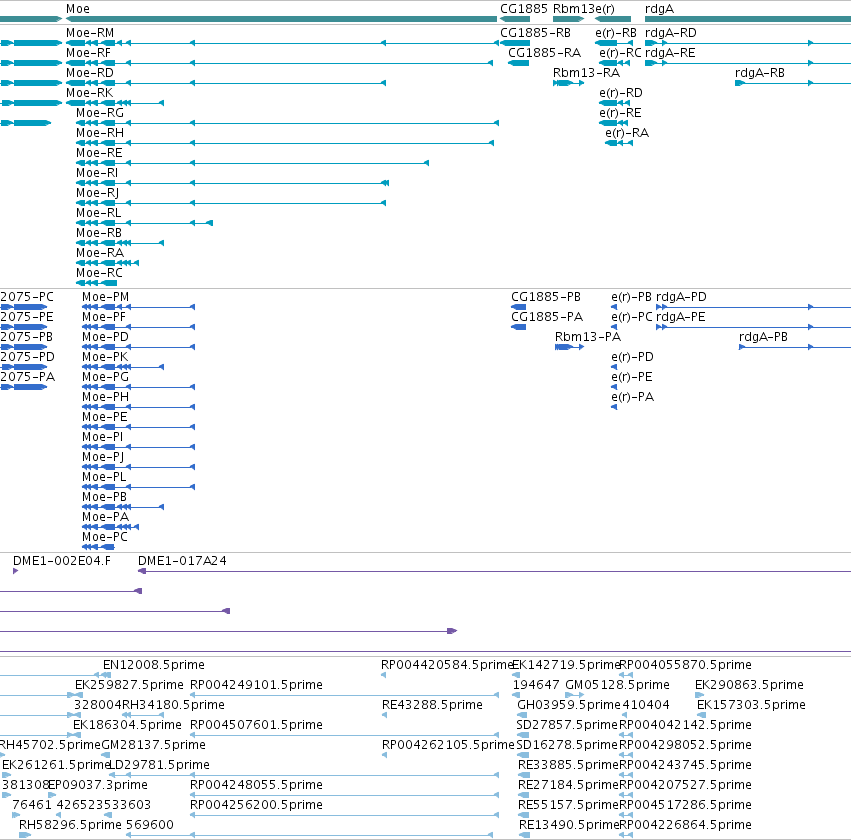Click the LD29781.5prime EST
Viewport: 851px width, 840px height.
tap(160, 765)
